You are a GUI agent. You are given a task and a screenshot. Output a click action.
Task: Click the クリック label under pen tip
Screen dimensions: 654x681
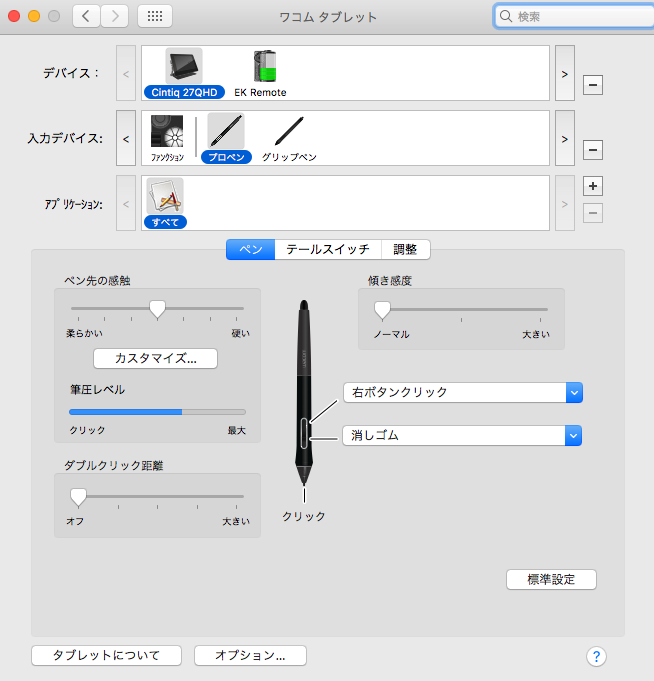click(304, 516)
